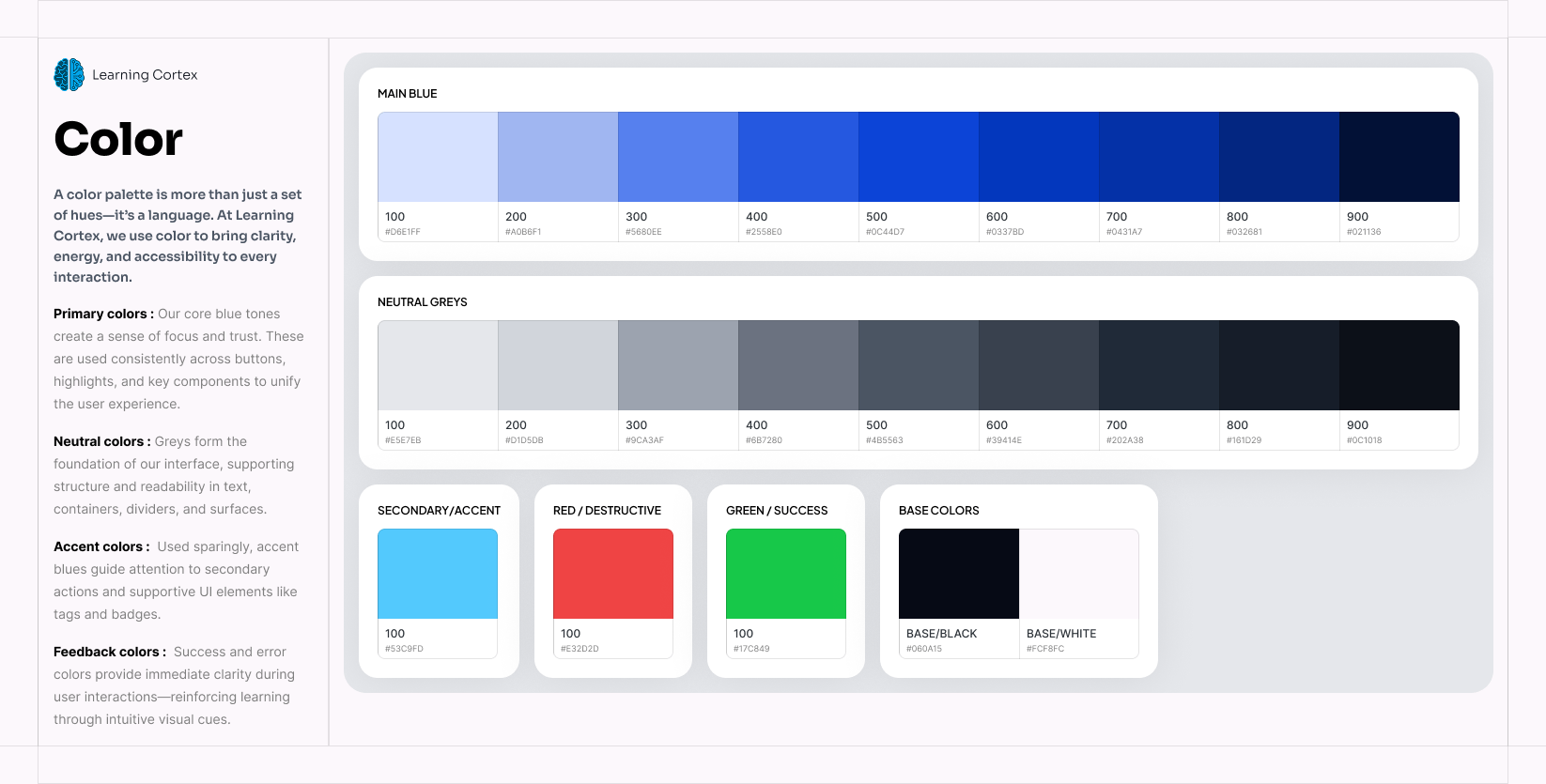Viewport: 1546px width, 784px height.
Task: Click the #17C849 hex code
Action: (751, 649)
